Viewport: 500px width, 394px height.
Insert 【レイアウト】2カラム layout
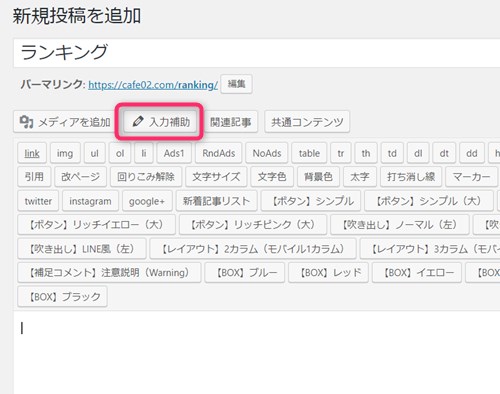[x=253, y=249]
